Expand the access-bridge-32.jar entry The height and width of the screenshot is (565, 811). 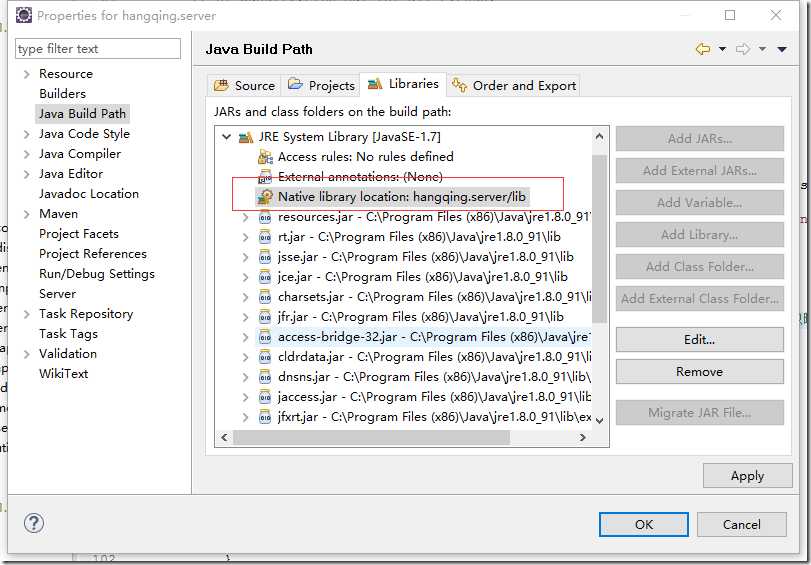tap(246, 337)
